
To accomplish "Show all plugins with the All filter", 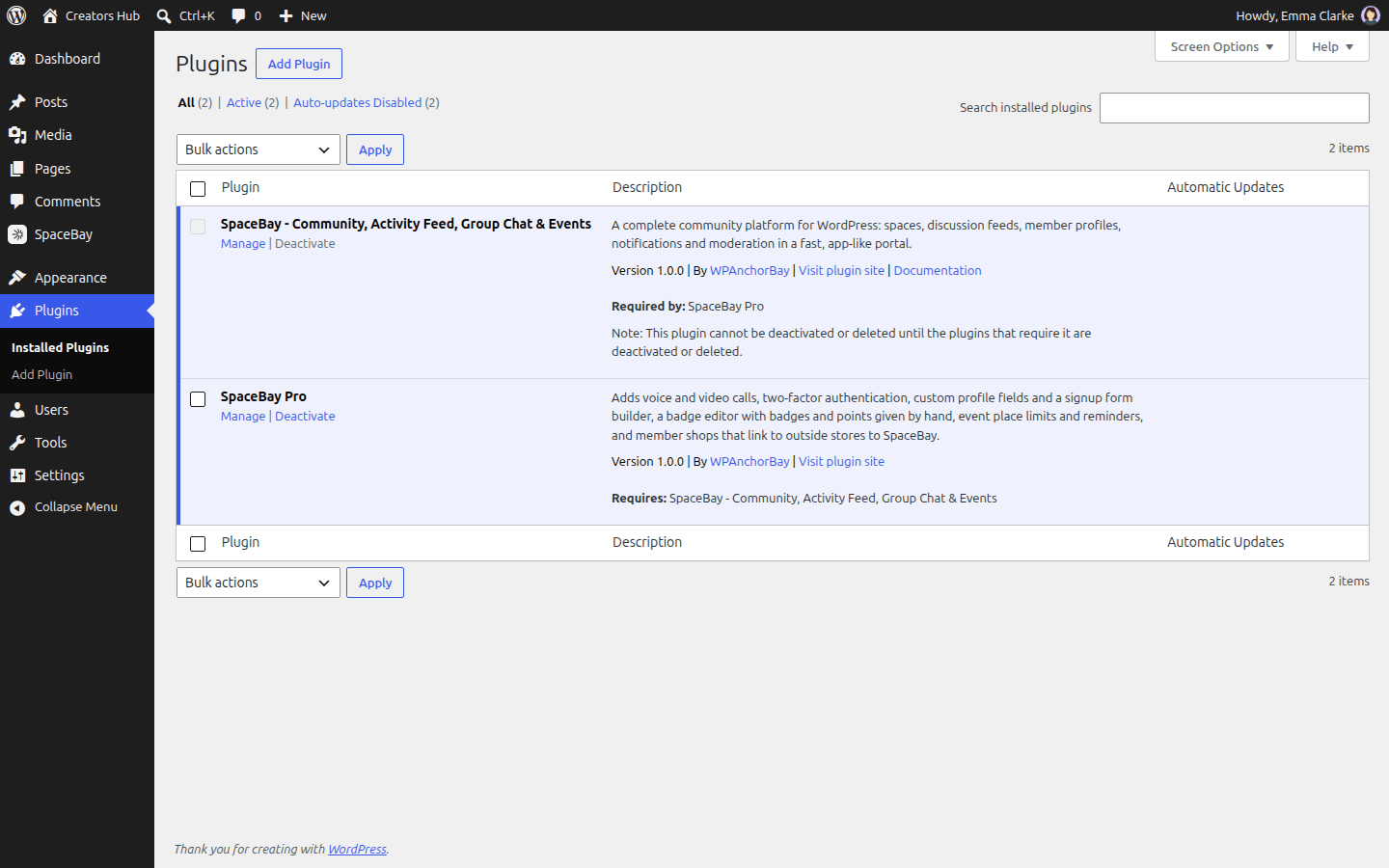I will click(186, 102).
